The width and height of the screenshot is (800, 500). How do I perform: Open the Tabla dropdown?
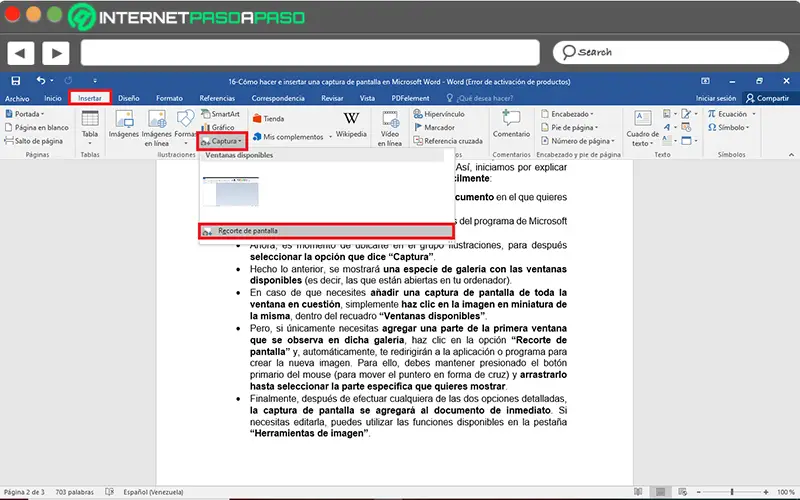click(90, 127)
